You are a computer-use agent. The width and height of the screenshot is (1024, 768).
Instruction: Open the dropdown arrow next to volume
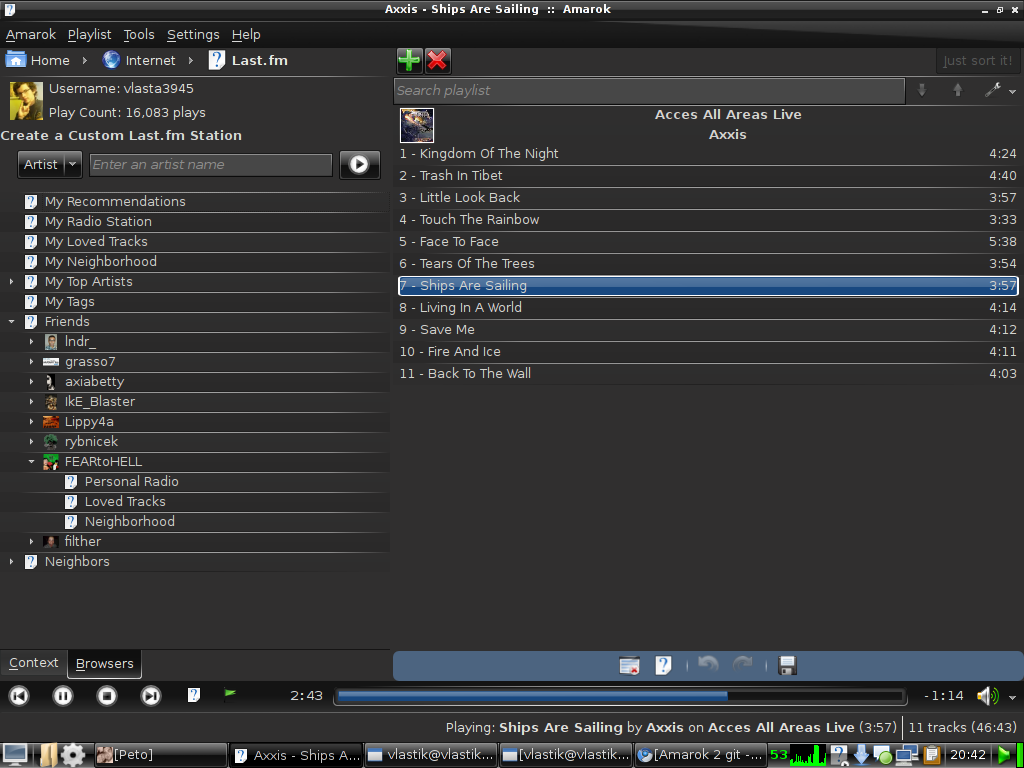tap(1012, 697)
